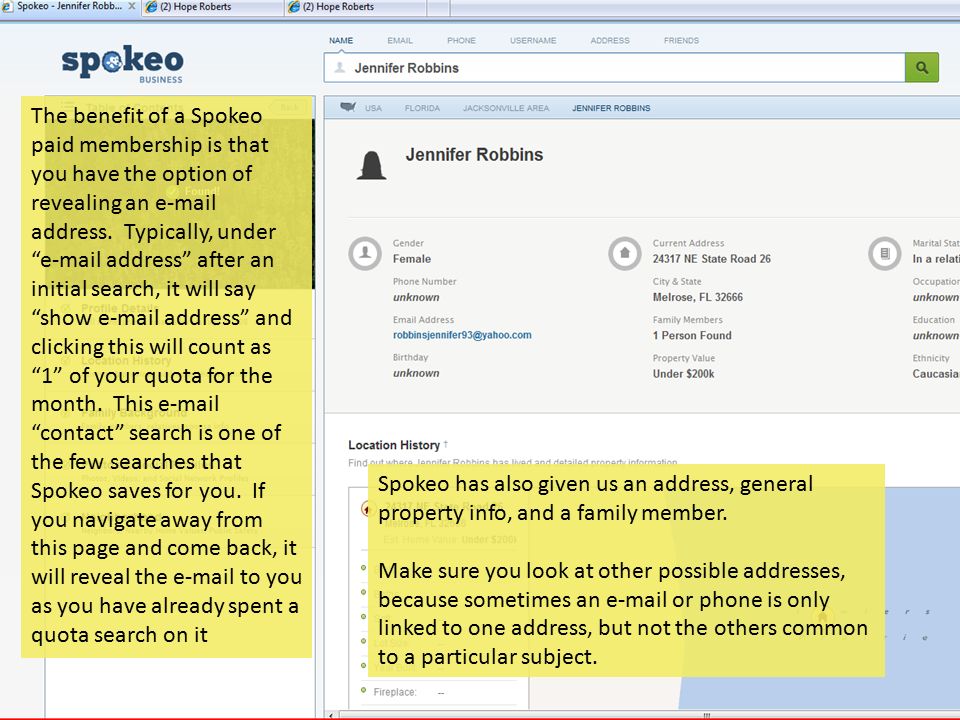960x720 pixels.
Task: Click the Location History section heading
Action: click(394, 445)
